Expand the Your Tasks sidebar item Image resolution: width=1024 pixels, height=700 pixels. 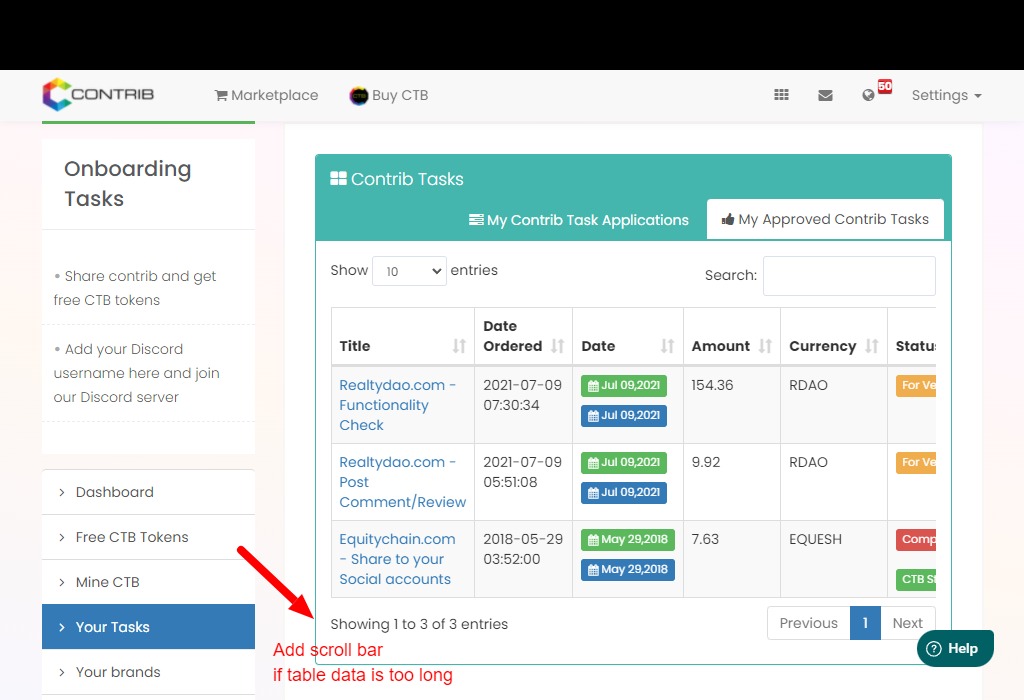click(148, 627)
